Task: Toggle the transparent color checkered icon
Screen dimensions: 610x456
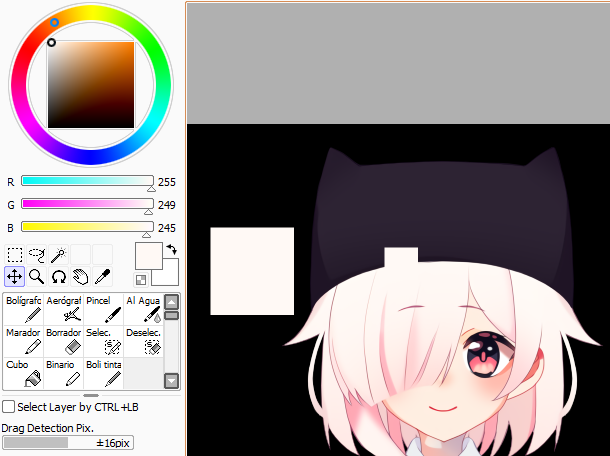Action: click(141, 280)
